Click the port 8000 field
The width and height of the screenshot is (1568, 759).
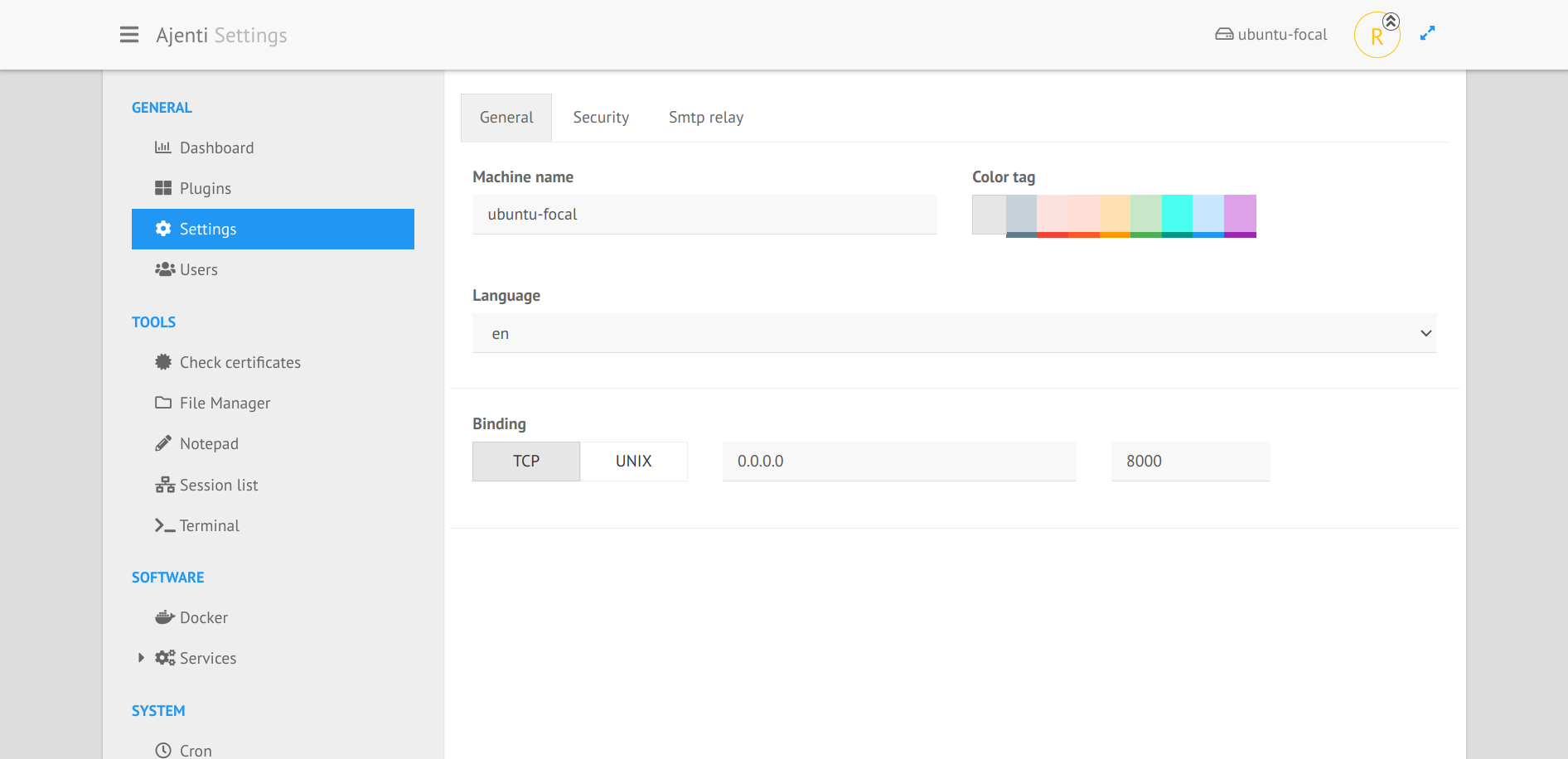(x=1191, y=462)
